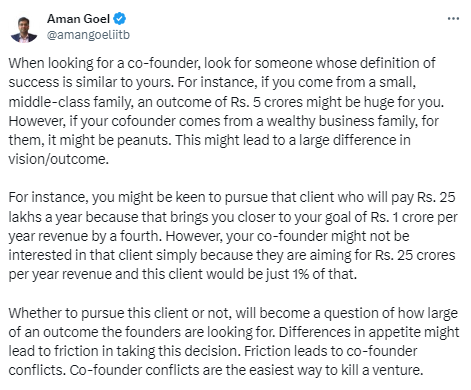
Task: Click the word 'vision/outcome.'
Action: tap(59, 159)
